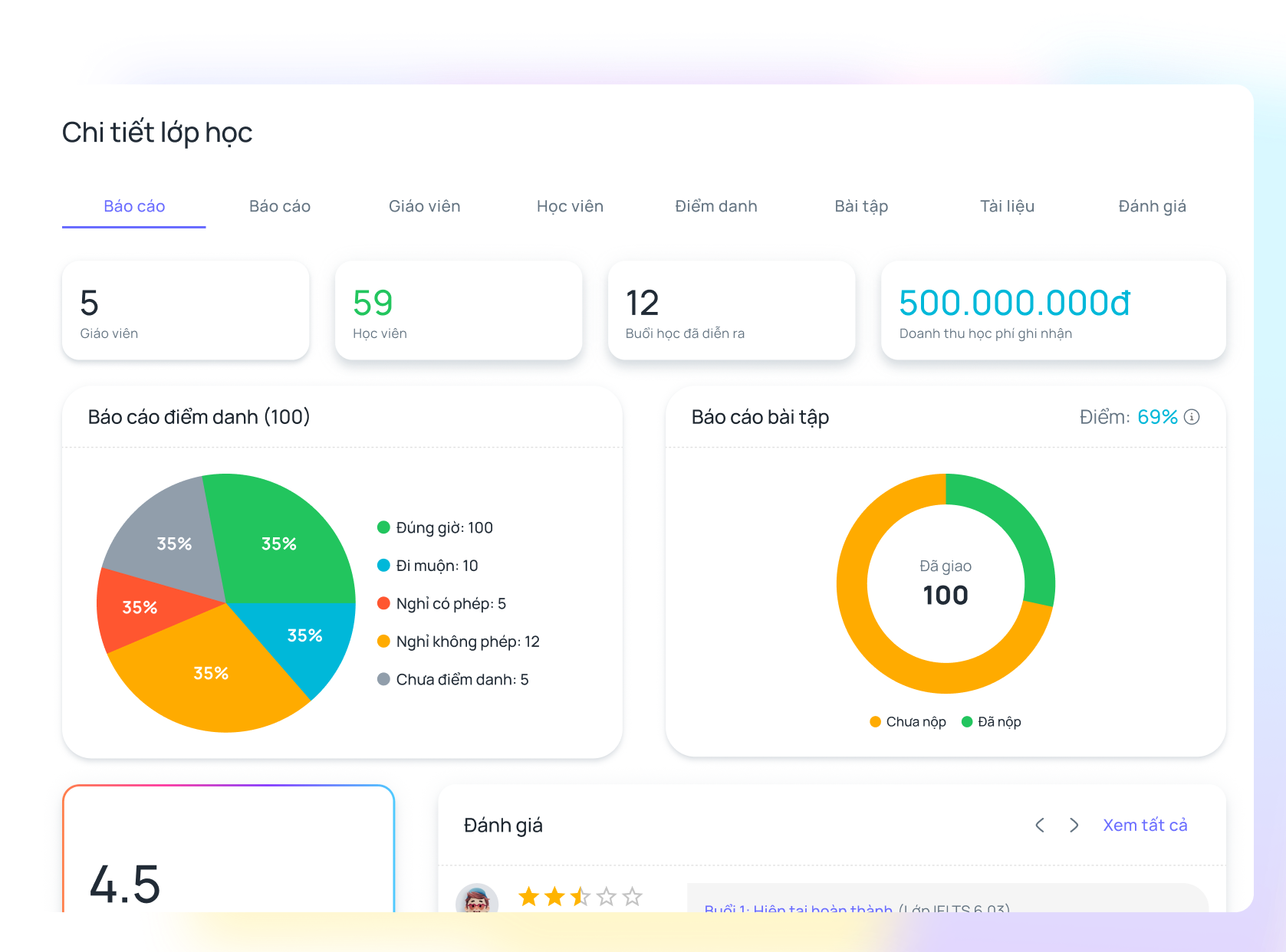This screenshot has width=1286, height=952.
Task: Open the Điểm danh tab
Action: [x=716, y=205]
